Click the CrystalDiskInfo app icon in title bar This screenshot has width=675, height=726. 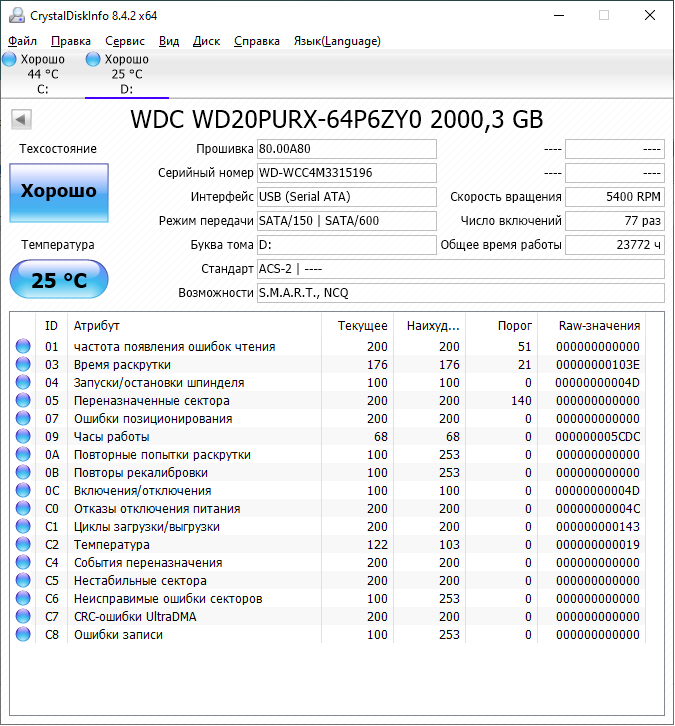click(x=15, y=16)
